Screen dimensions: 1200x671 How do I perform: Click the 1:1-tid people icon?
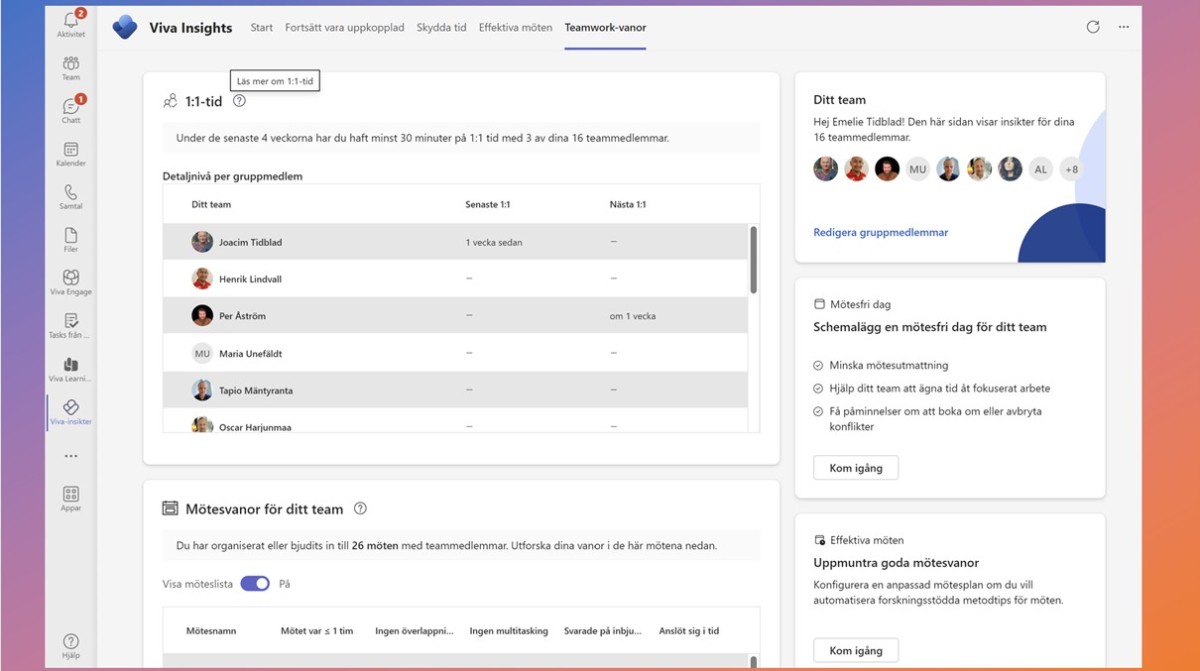(x=170, y=101)
